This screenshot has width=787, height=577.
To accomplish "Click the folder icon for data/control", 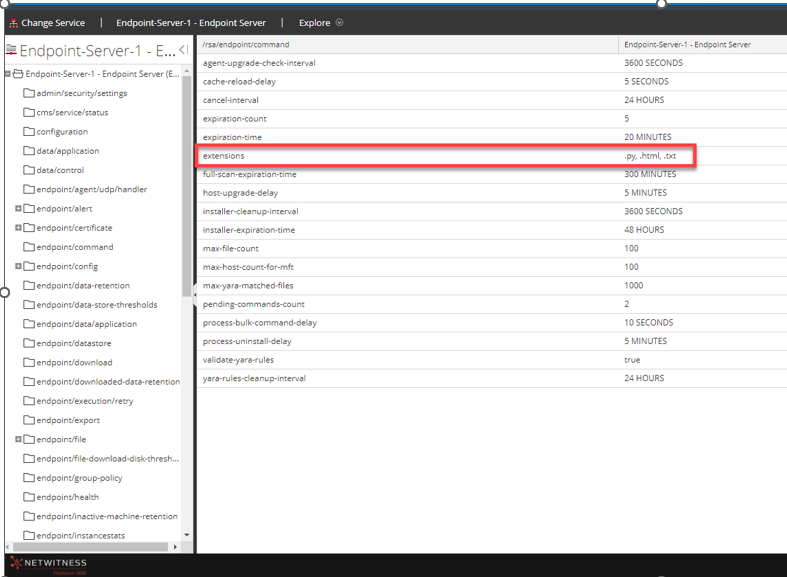I will point(29,170).
